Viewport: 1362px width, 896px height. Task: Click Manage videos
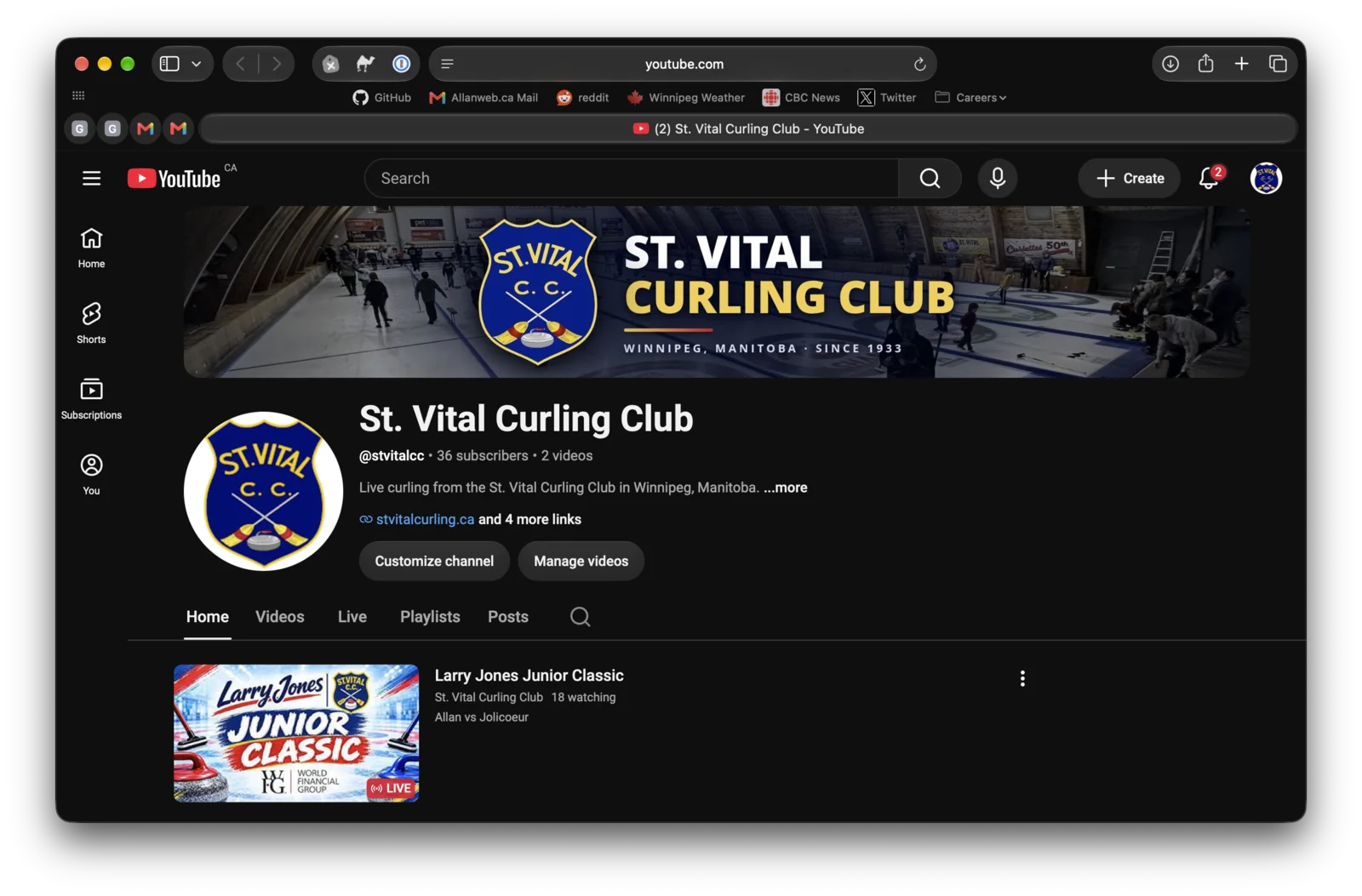(581, 561)
